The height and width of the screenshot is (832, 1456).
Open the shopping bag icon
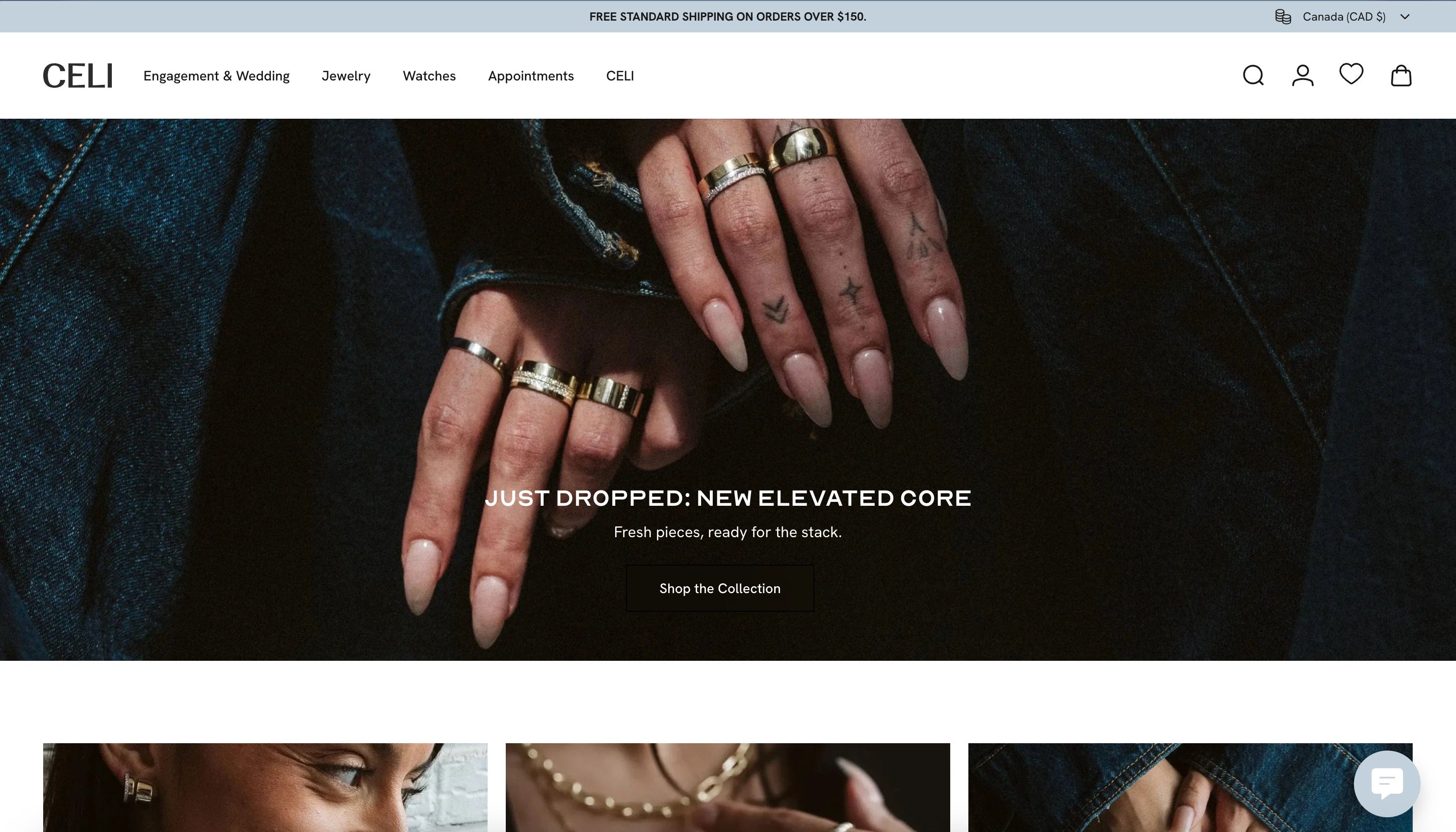click(1401, 76)
